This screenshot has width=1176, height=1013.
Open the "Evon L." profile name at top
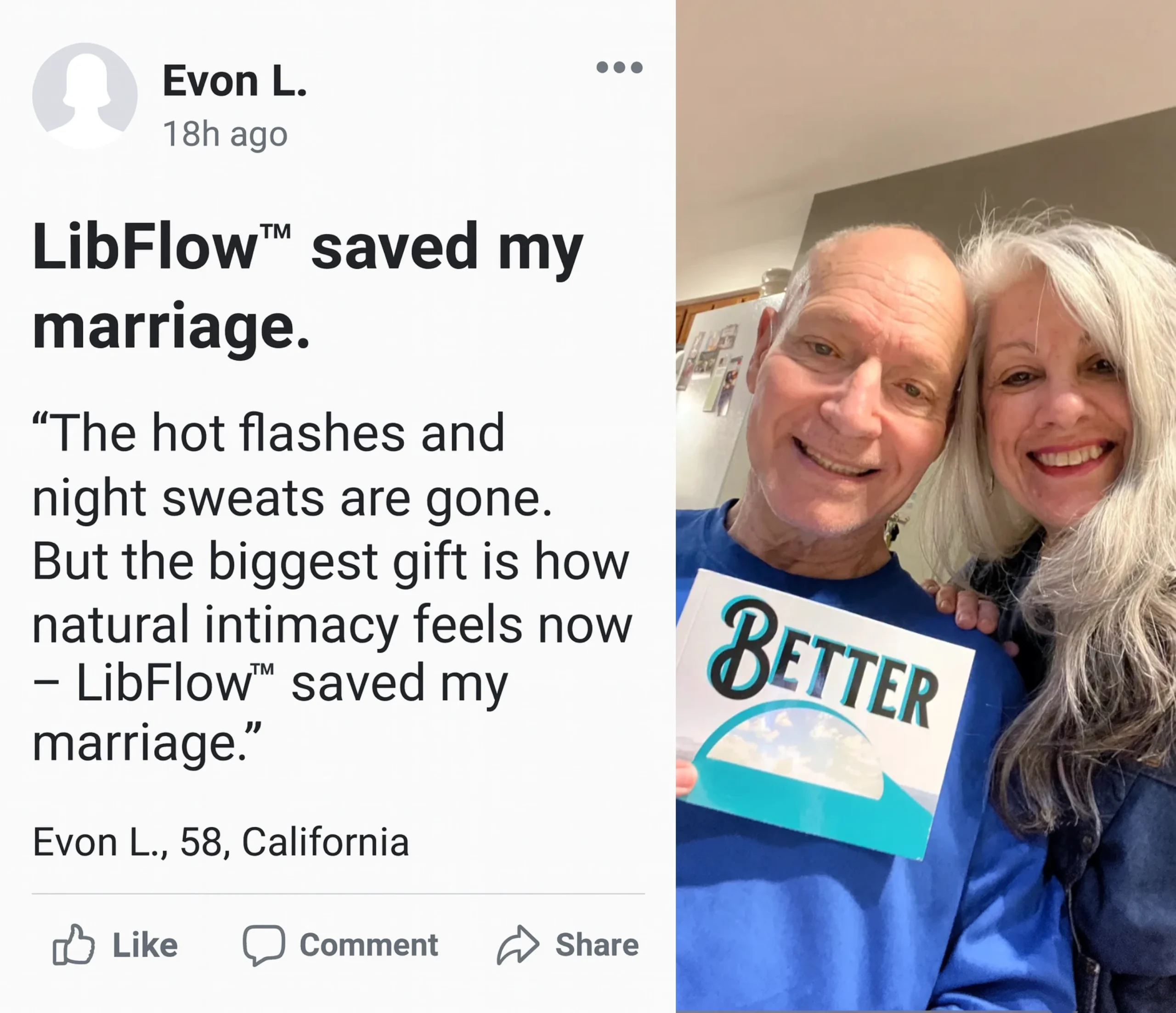(234, 81)
